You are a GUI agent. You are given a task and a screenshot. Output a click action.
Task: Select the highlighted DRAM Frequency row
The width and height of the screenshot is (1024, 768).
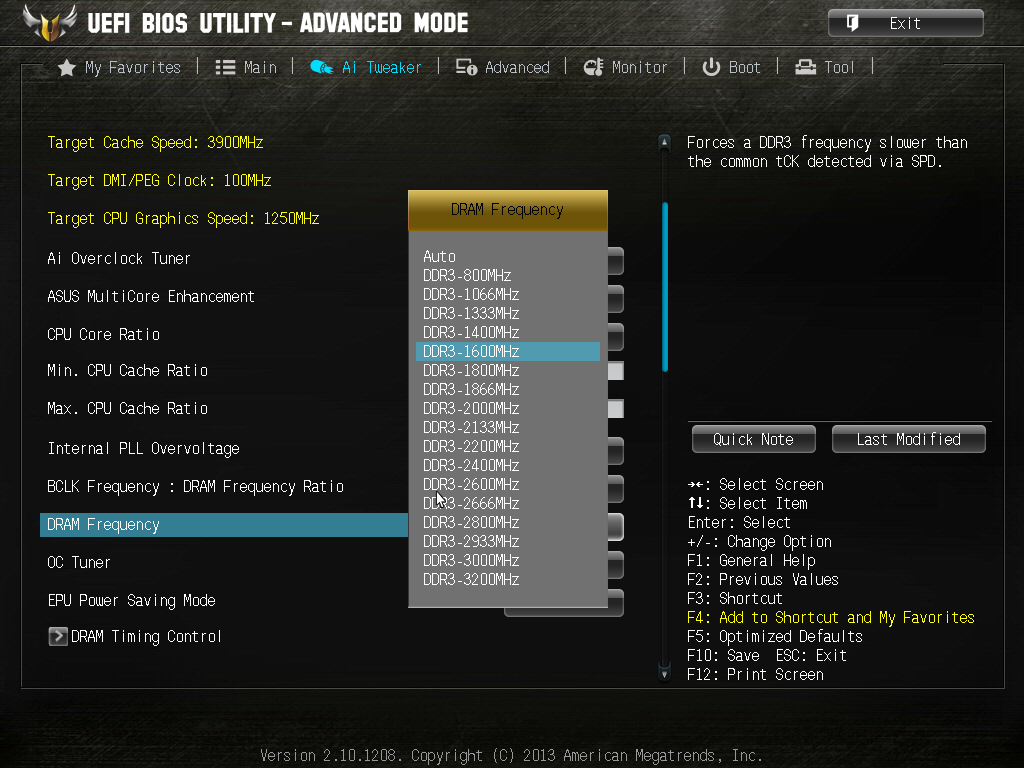pos(224,525)
